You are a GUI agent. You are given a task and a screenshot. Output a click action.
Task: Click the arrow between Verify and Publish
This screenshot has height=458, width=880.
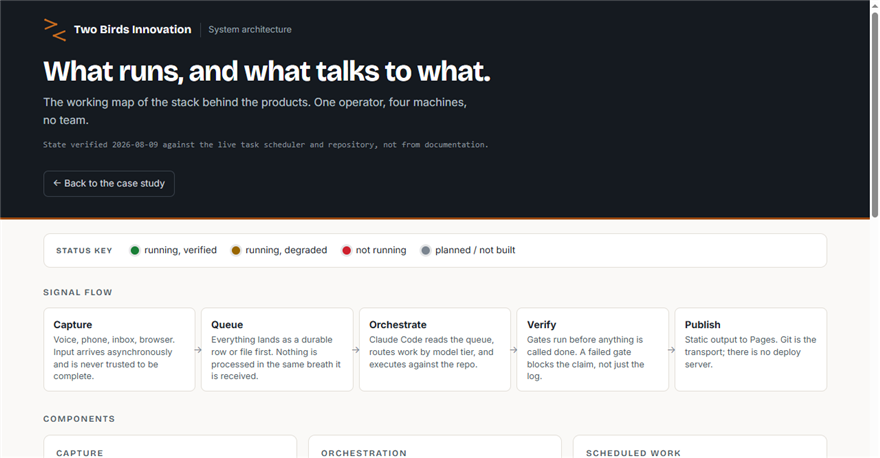pos(671,350)
